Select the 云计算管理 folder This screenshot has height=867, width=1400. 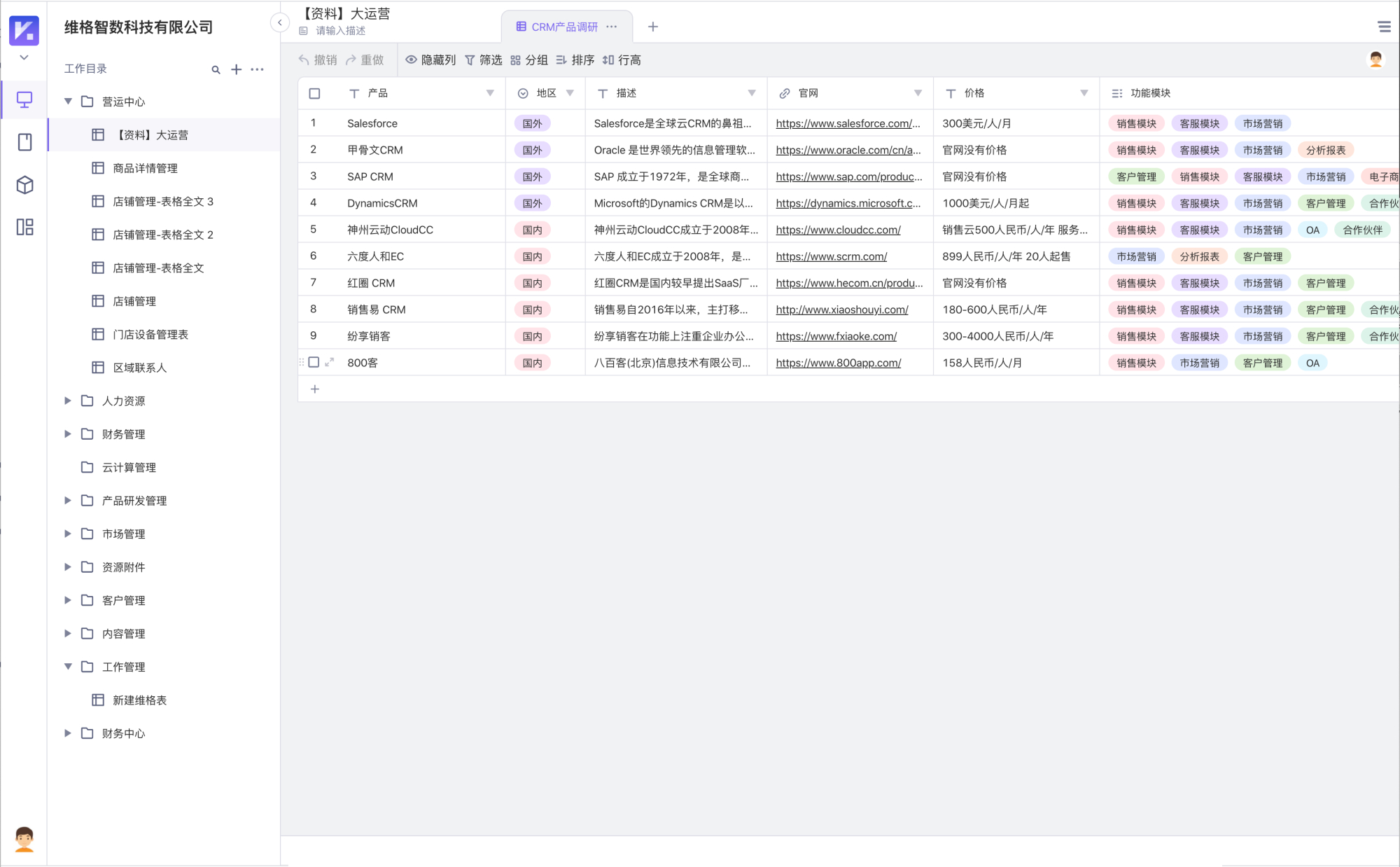pyautogui.click(x=164, y=467)
